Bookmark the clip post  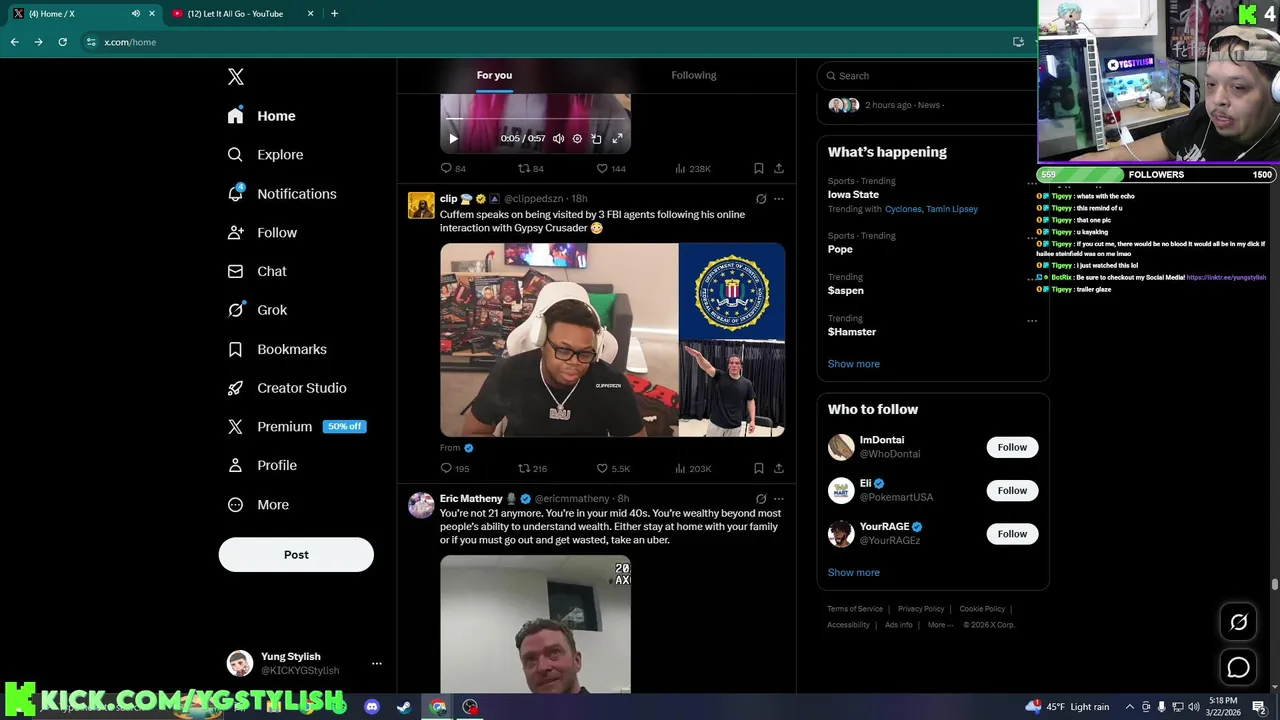(x=759, y=468)
